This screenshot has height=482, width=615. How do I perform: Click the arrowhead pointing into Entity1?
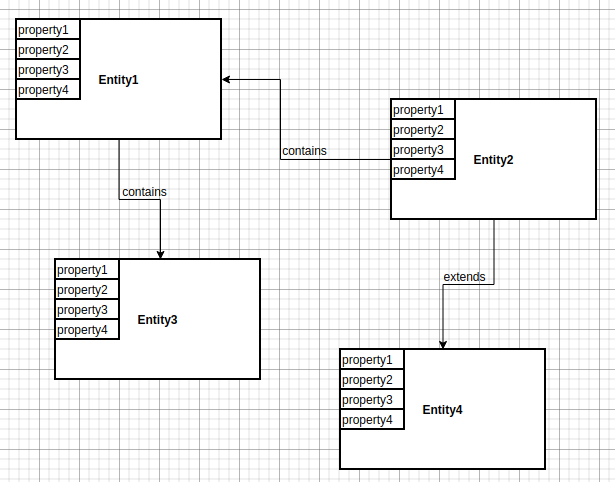click(227, 79)
